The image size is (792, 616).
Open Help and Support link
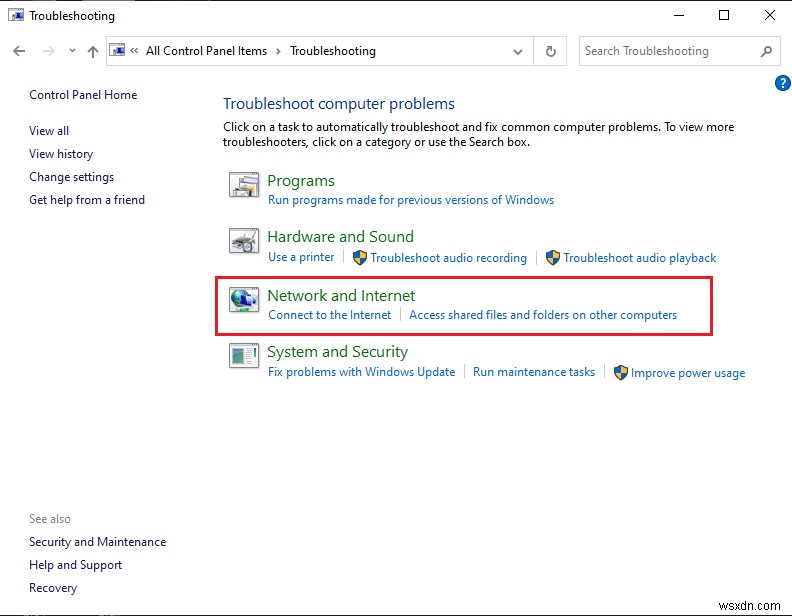click(75, 565)
